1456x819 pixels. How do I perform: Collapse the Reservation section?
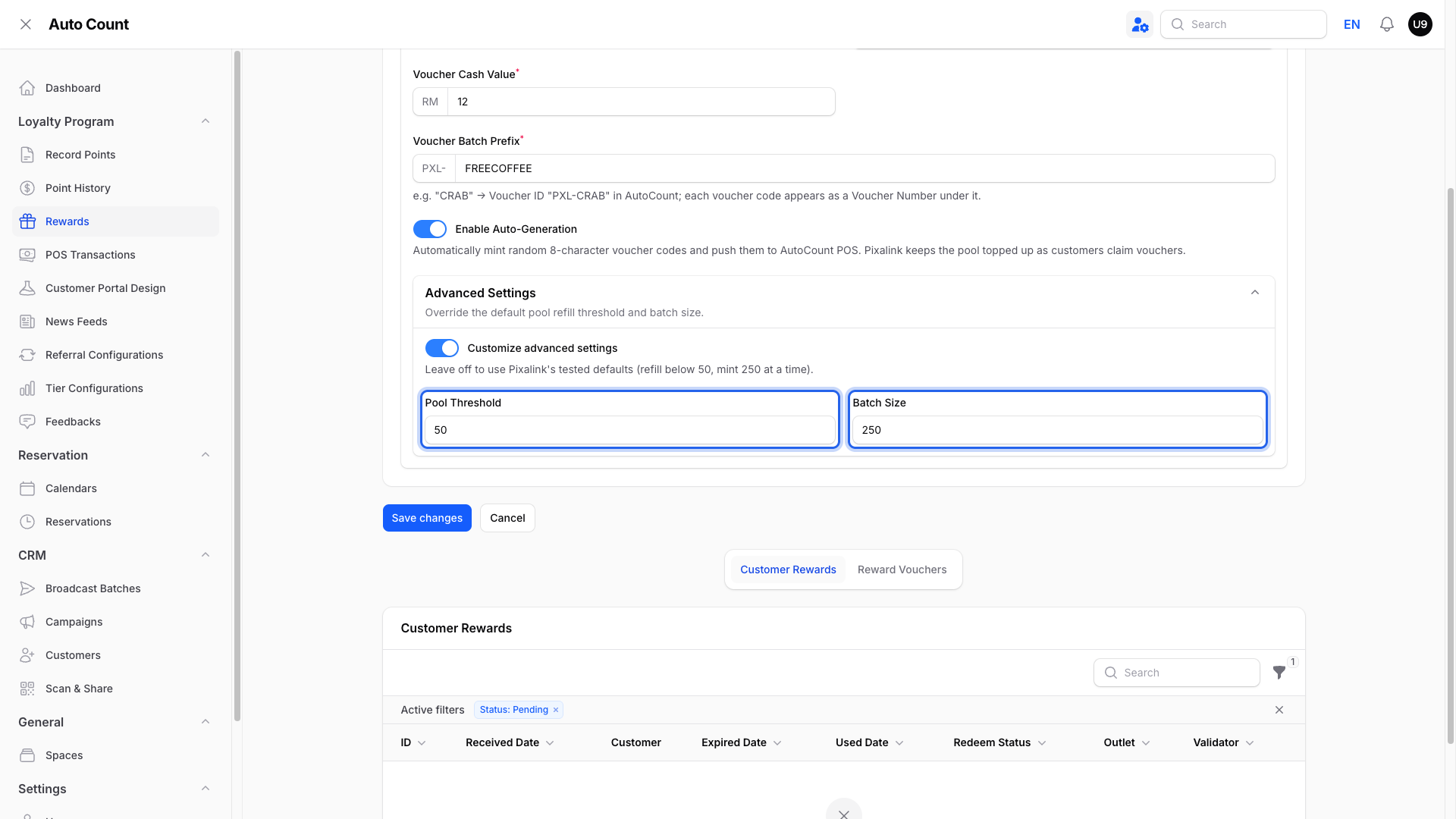(206, 455)
